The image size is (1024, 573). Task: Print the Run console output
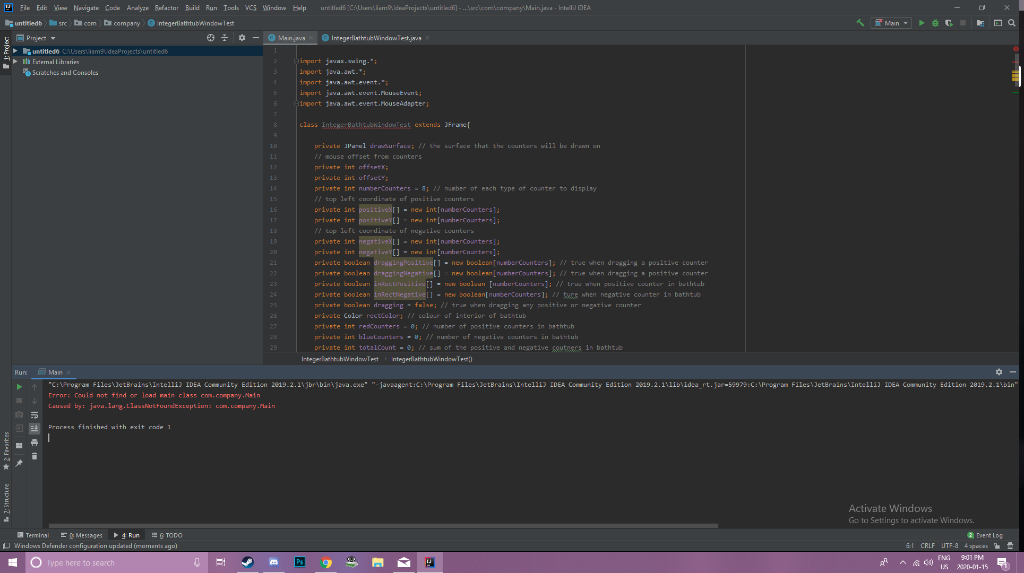(x=35, y=443)
